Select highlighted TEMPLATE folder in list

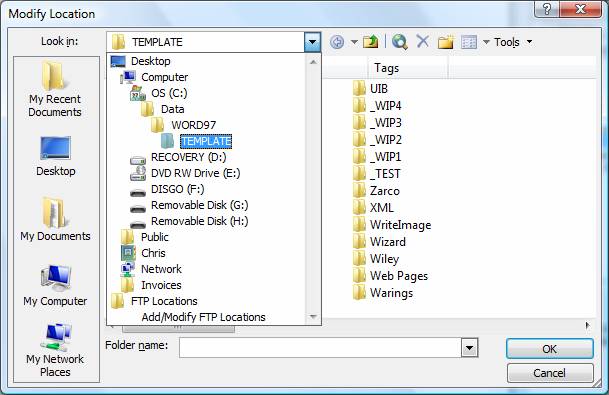[x=196, y=141]
